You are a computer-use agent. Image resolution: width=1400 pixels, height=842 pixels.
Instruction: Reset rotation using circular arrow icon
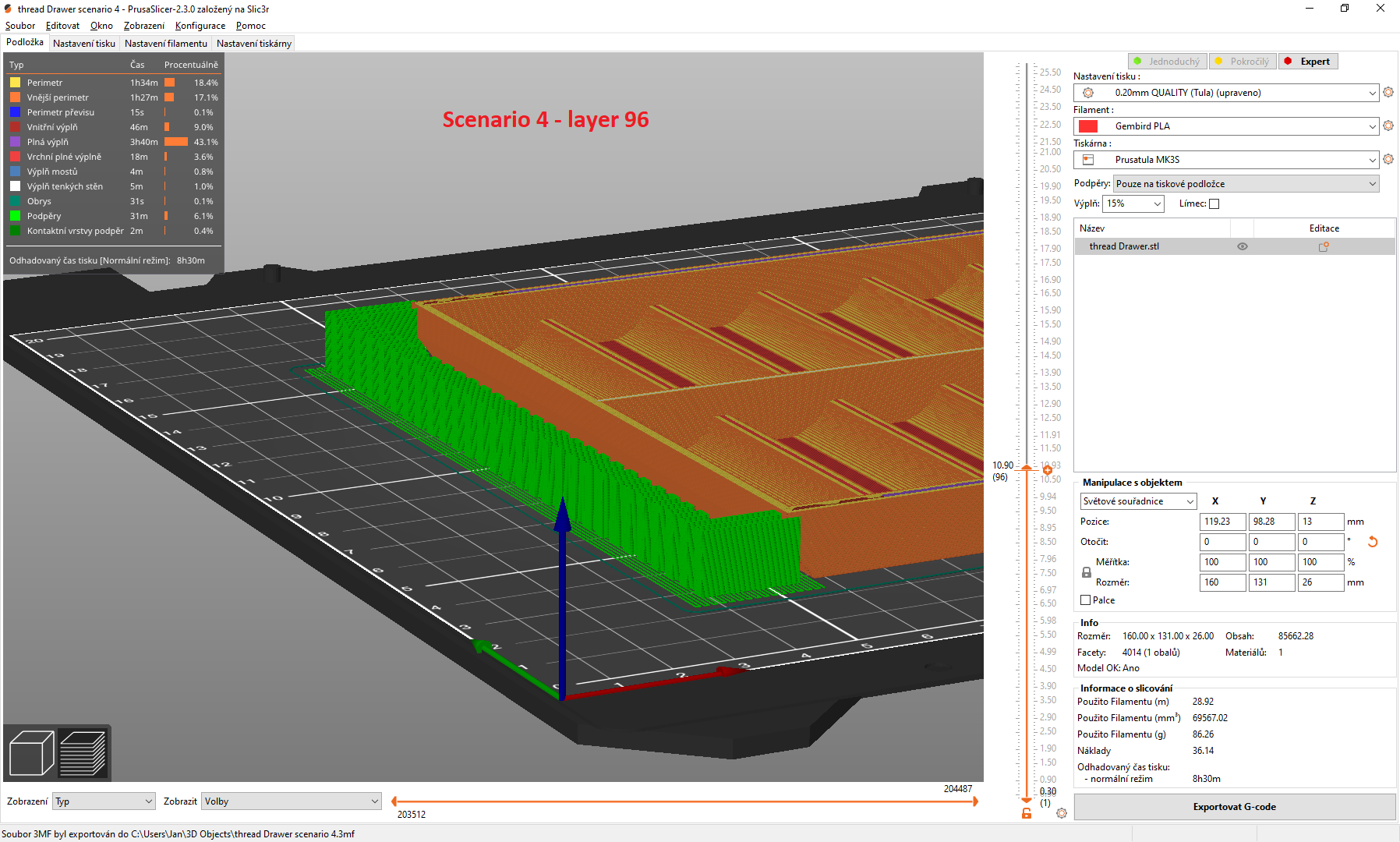tap(1373, 541)
